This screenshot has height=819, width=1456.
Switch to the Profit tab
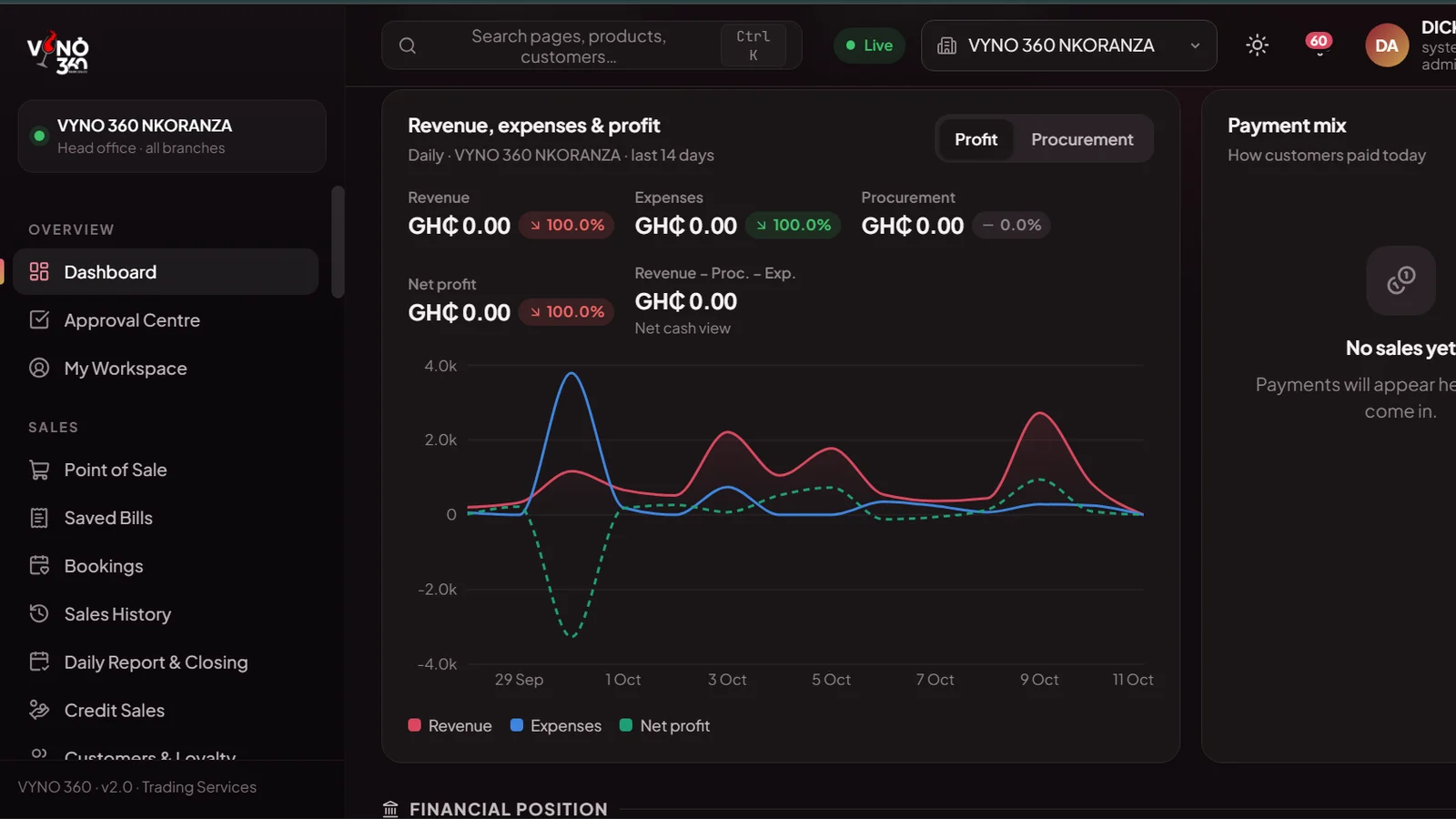(976, 139)
